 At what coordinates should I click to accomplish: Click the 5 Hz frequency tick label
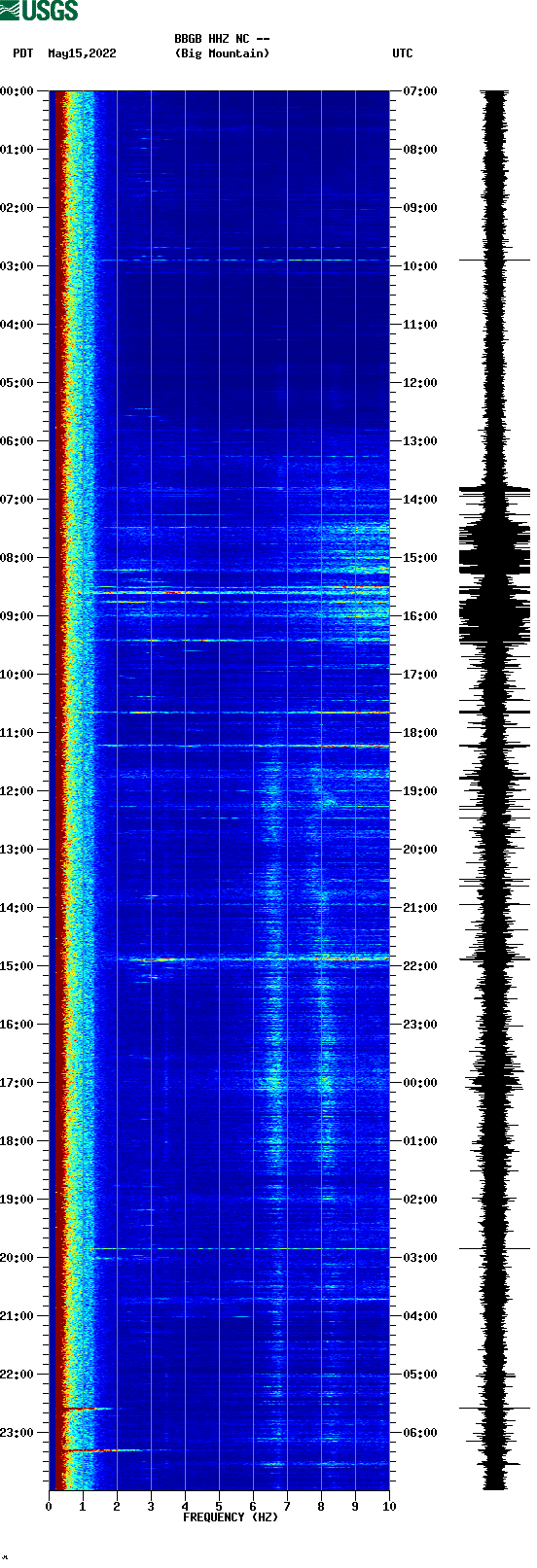pyautogui.click(x=219, y=1507)
